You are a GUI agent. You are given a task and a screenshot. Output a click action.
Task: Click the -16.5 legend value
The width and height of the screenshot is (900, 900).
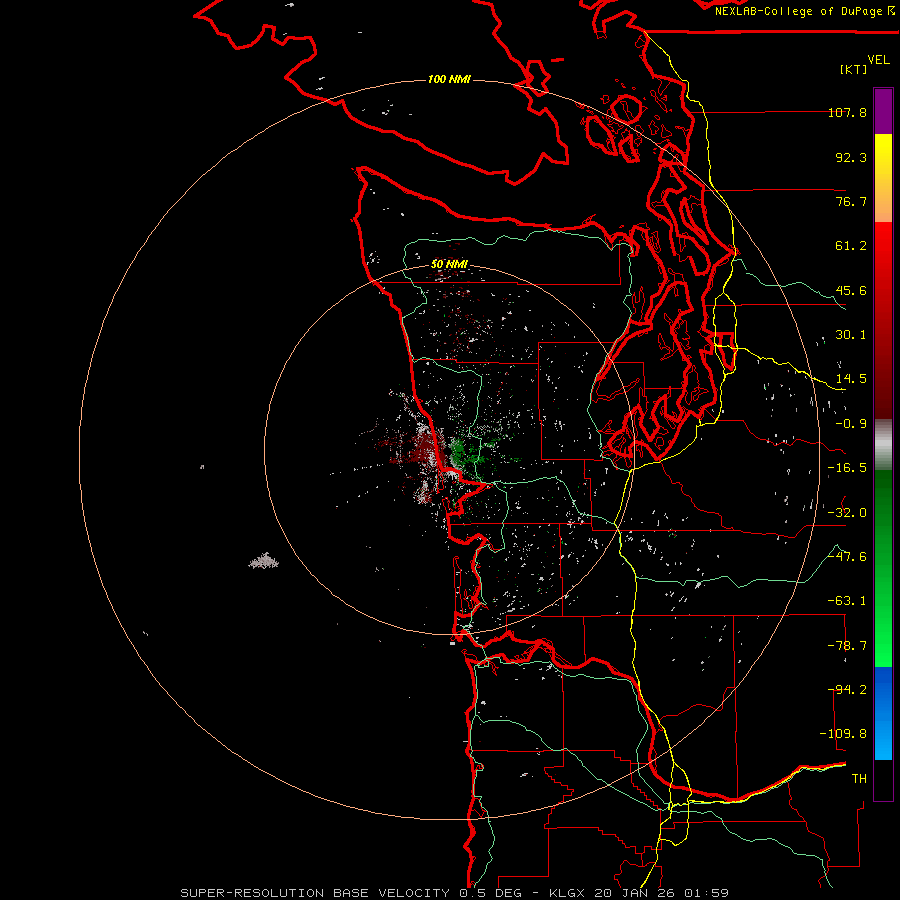click(847, 468)
